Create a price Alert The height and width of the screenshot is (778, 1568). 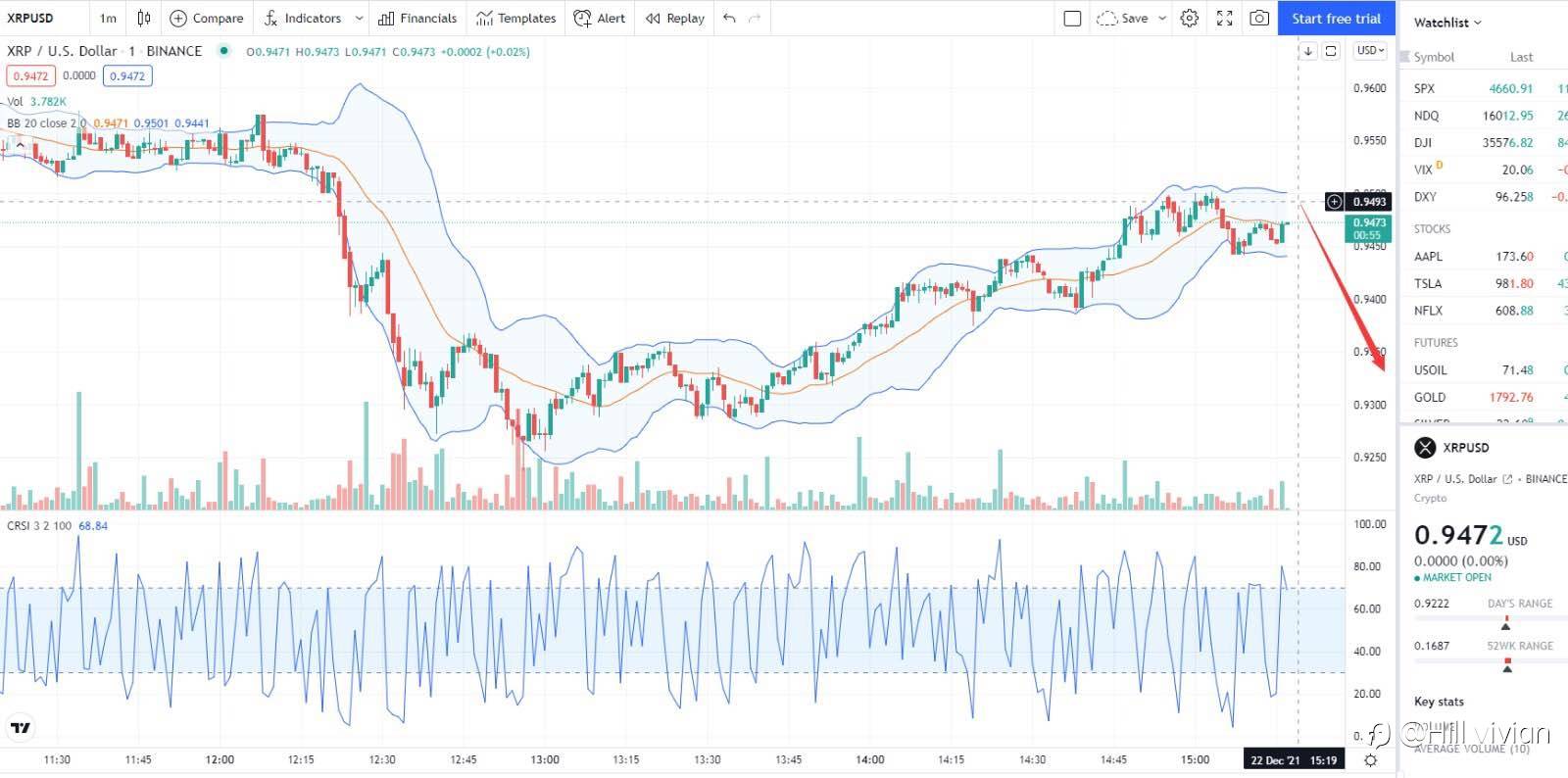[x=599, y=18]
